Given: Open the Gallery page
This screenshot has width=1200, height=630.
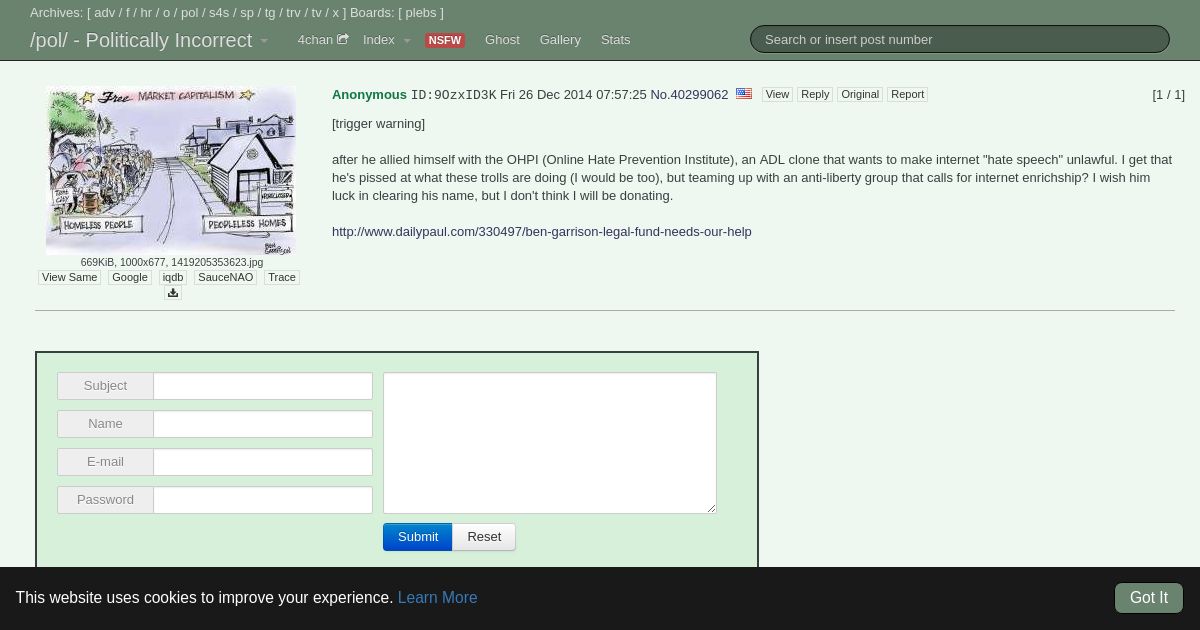Looking at the screenshot, I should [560, 40].
